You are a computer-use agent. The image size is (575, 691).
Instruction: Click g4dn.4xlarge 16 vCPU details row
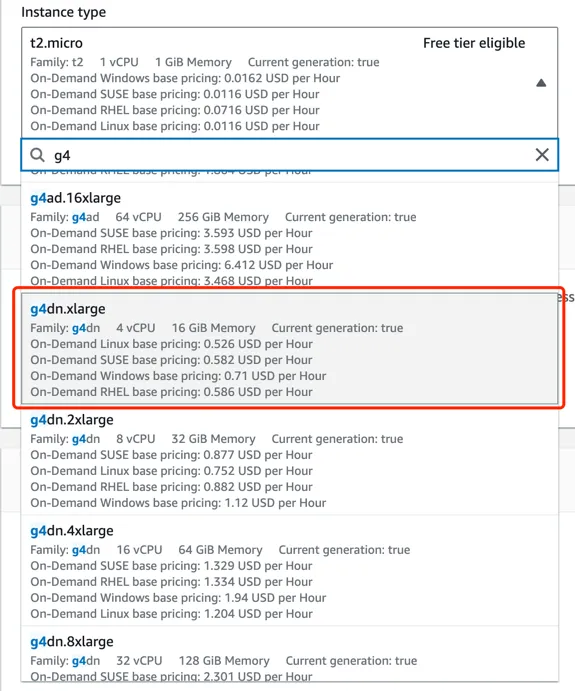(220, 550)
